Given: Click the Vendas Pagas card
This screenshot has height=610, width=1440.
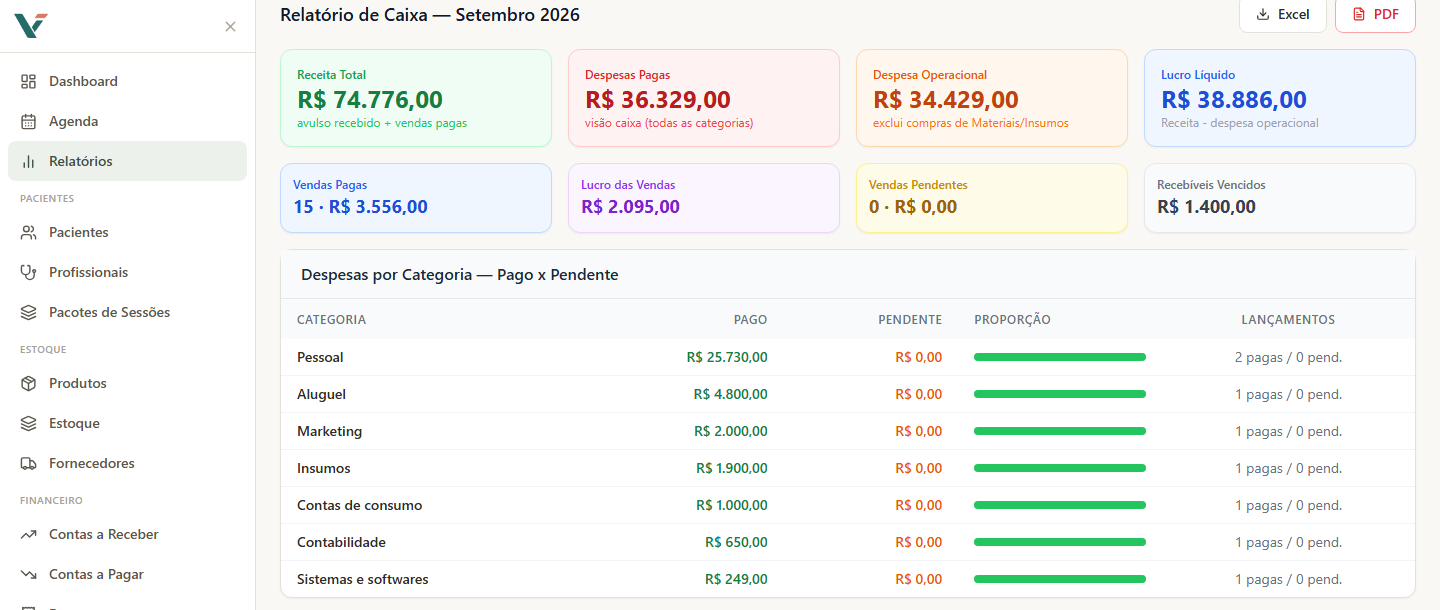Looking at the screenshot, I should point(416,198).
